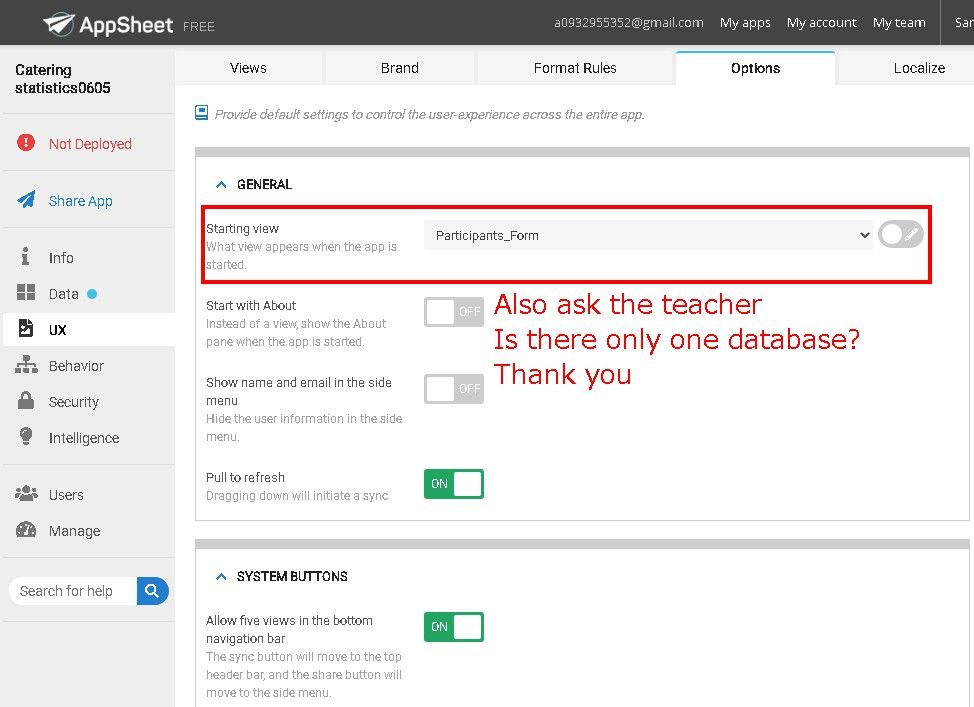
Task: Open My apps in top bar
Action: pos(745,23)
